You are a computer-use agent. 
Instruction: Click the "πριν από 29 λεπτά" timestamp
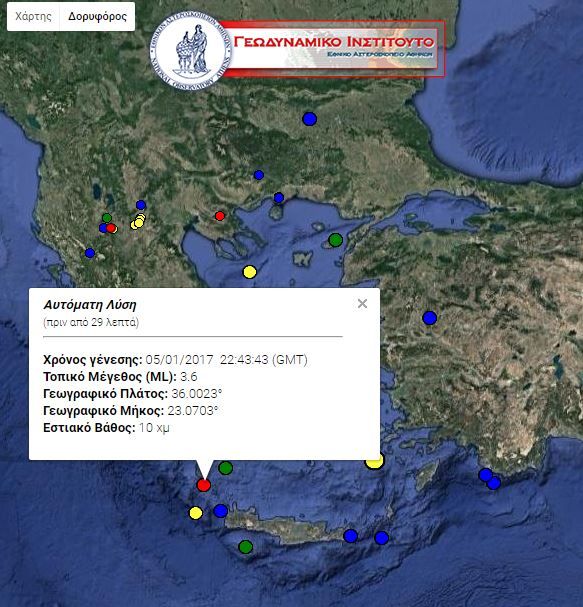[x=91, y=322]
